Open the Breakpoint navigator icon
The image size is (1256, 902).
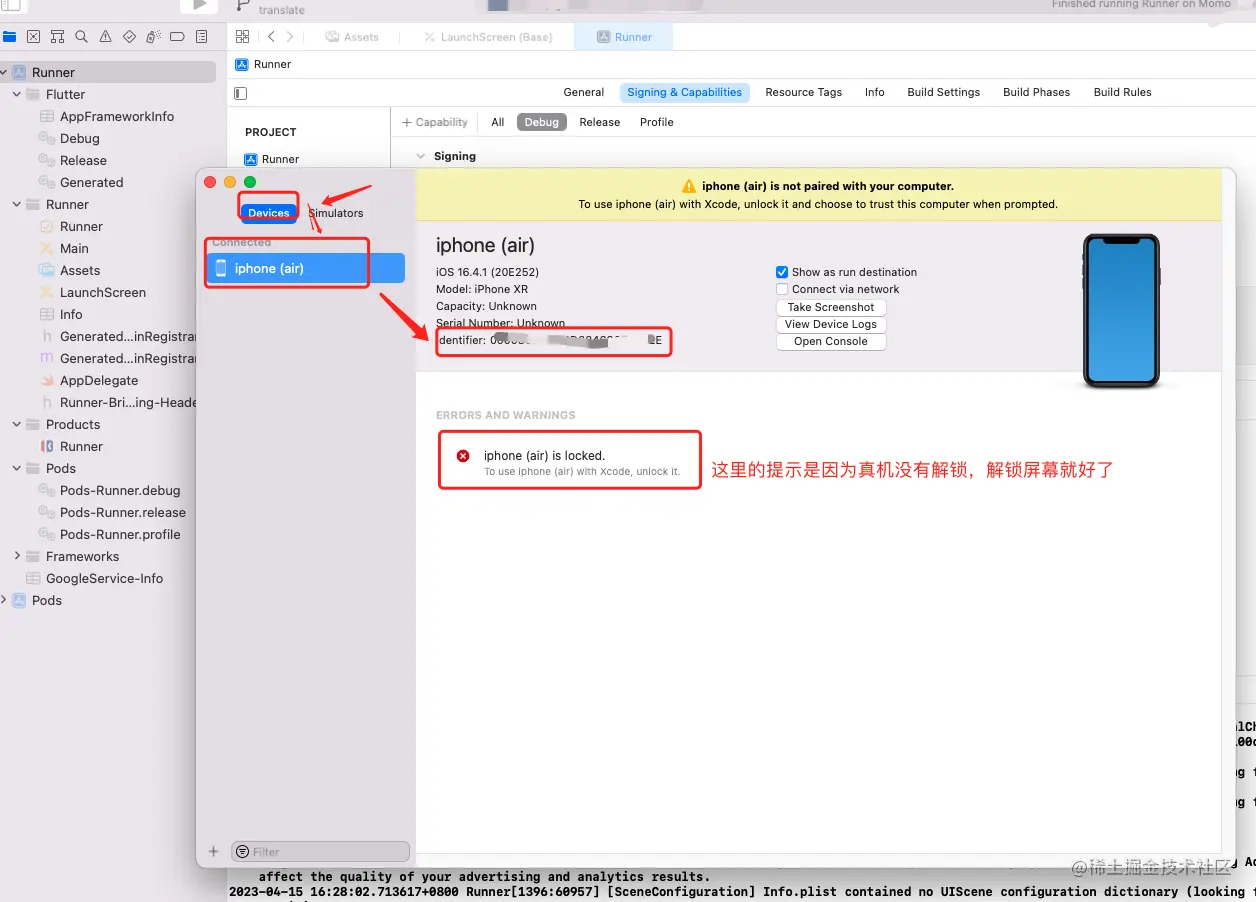pyautogui.click(x=177, y=37)
